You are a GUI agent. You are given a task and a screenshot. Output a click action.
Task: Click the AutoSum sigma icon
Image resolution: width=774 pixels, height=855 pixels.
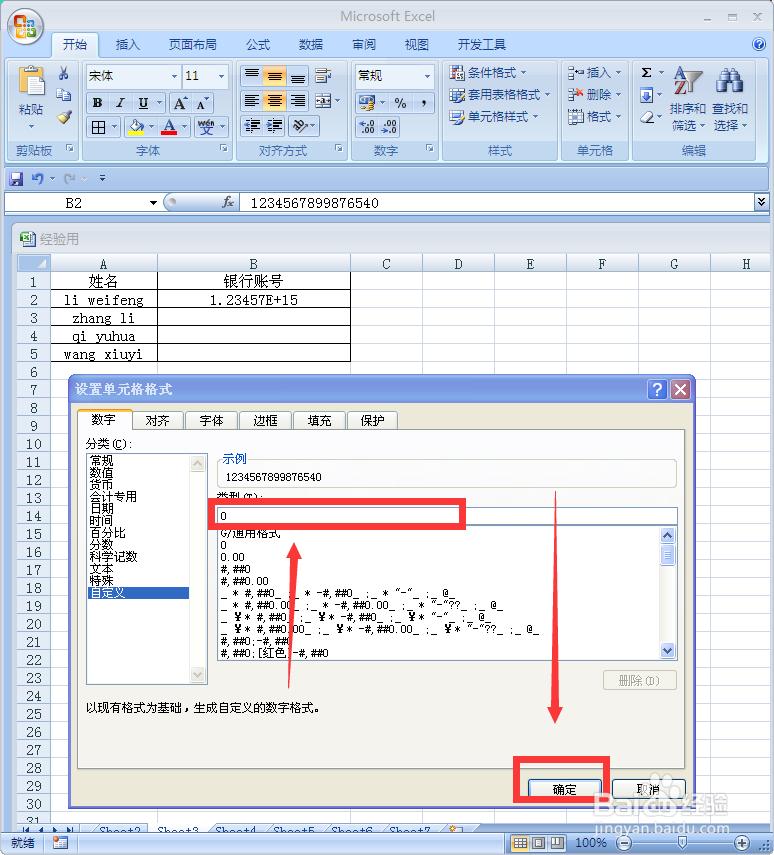pos(646,73)
